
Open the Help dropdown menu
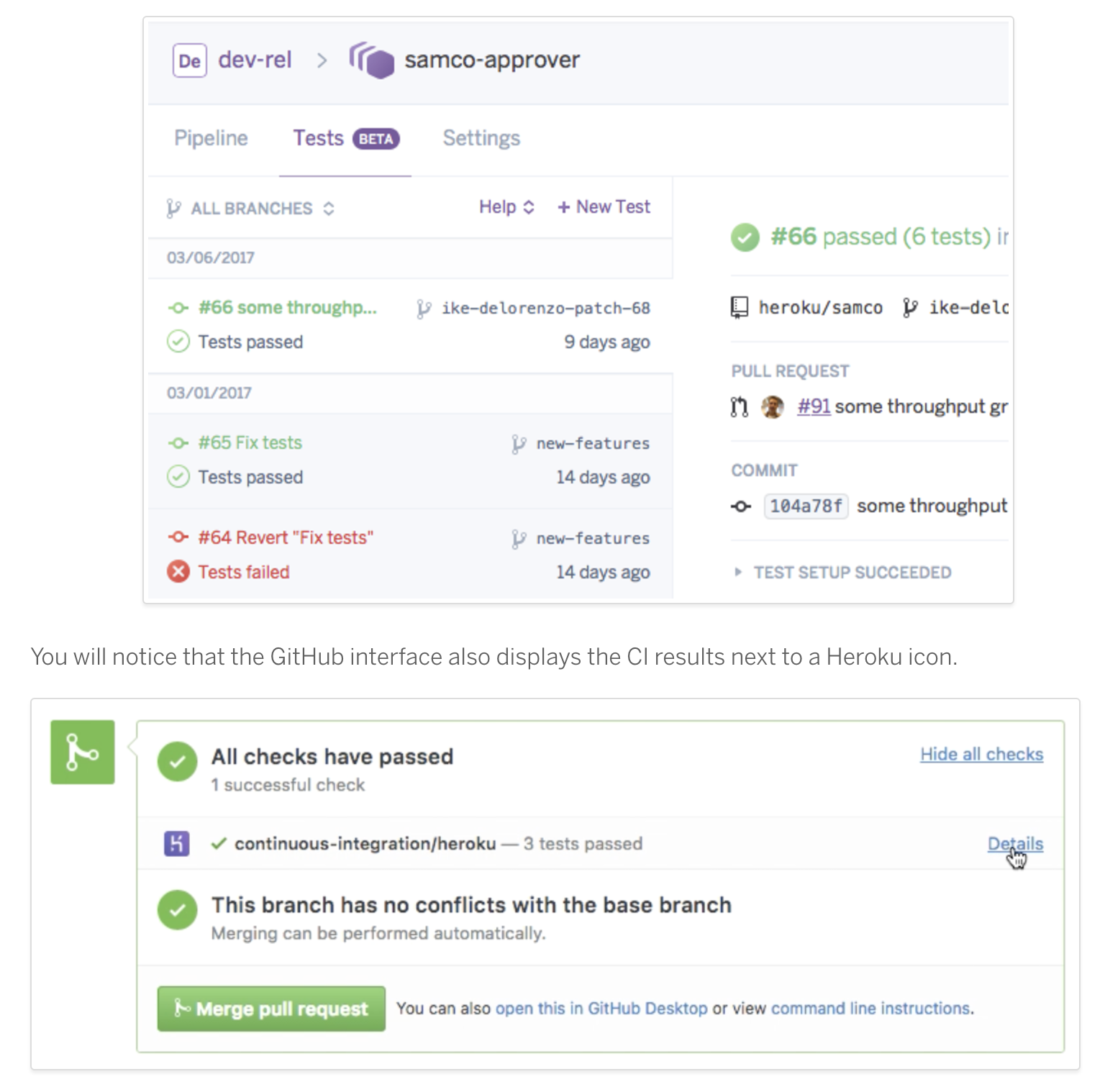pos(506,207)
